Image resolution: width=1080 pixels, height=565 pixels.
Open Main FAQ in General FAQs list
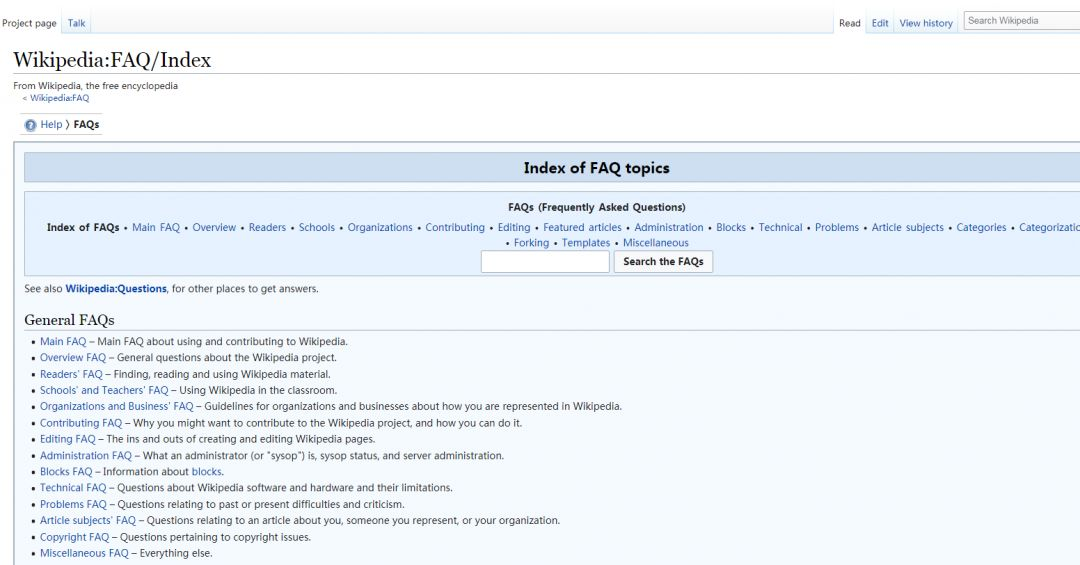pos(63,342)
